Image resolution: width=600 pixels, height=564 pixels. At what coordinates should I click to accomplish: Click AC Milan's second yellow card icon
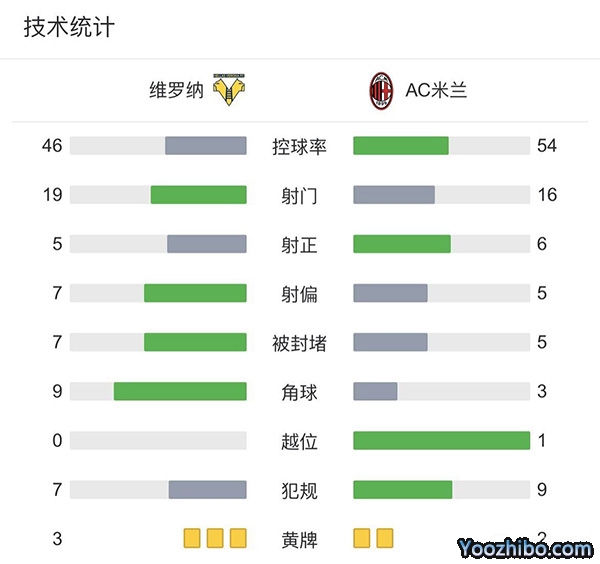coord(385,539)
